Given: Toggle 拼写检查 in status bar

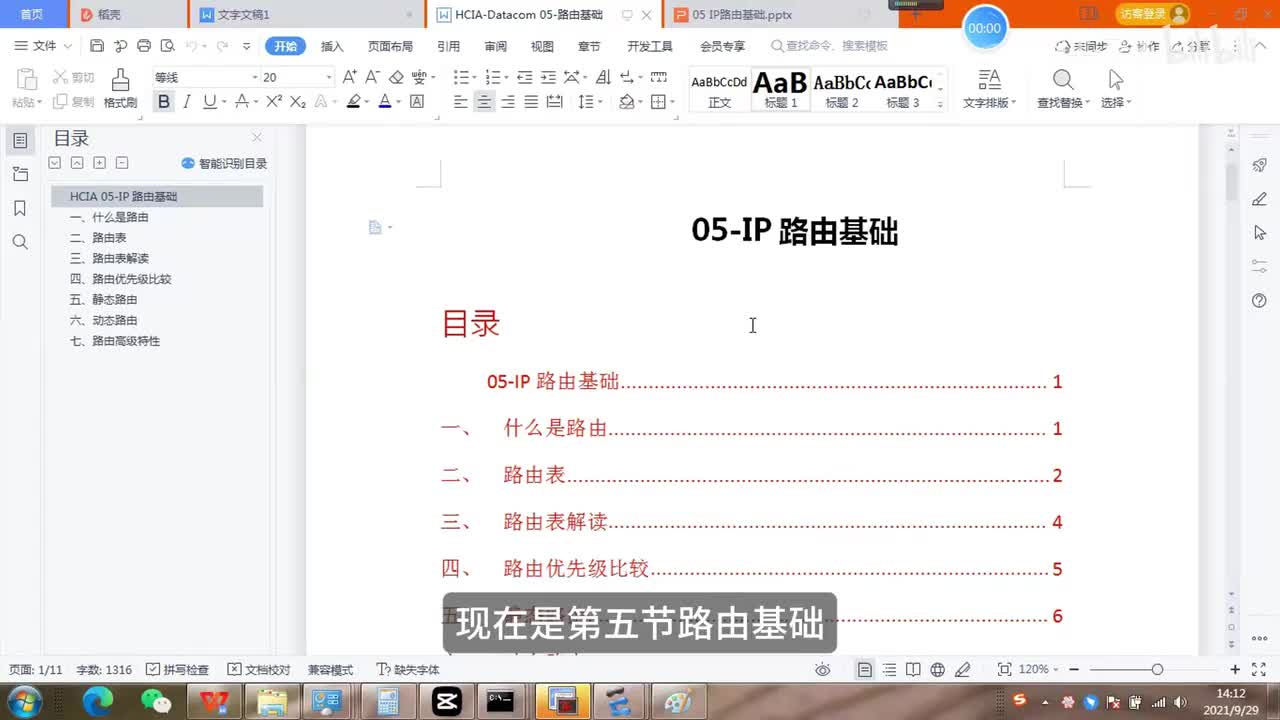Looking at the screenshot, I should pos(178,670).
